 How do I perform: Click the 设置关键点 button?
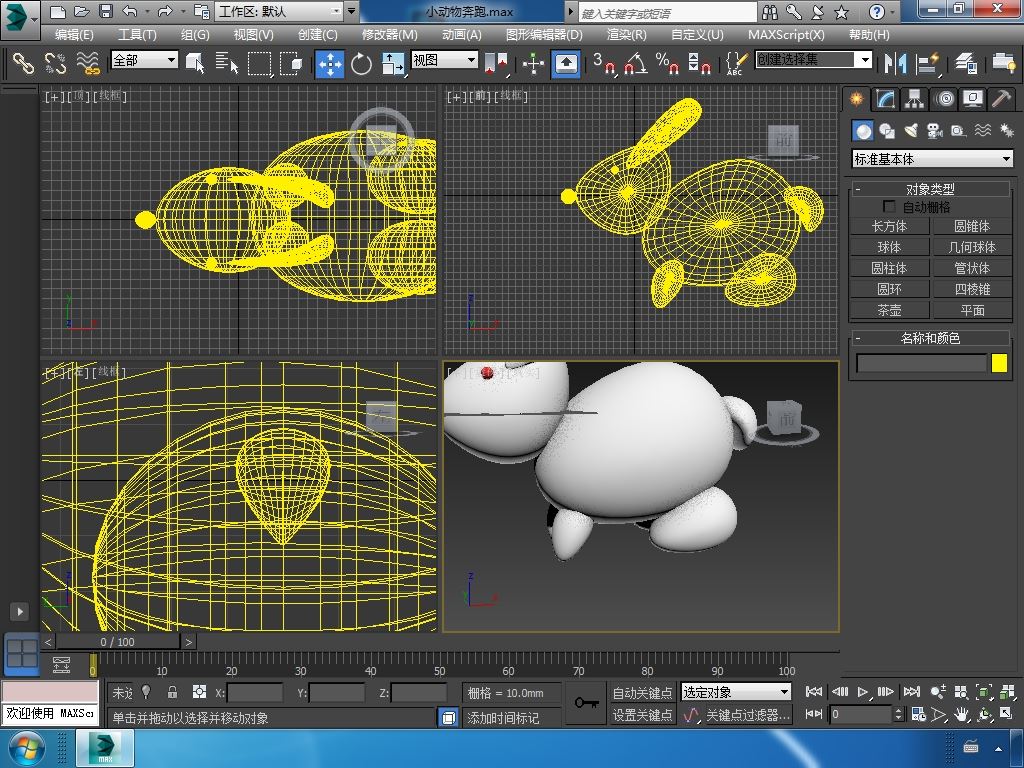pyautogui.click(x=643, y=715)
